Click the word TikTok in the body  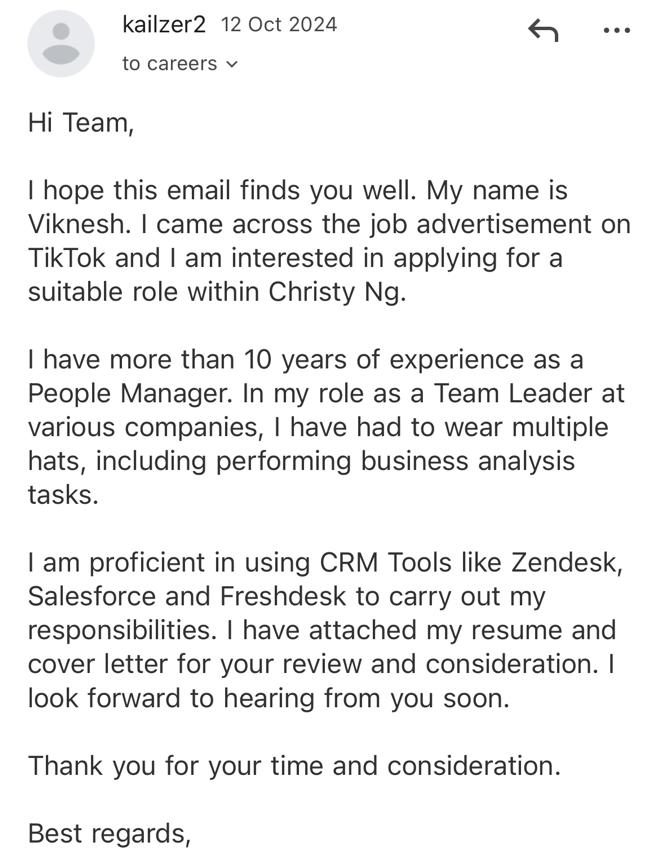[67, 258]
